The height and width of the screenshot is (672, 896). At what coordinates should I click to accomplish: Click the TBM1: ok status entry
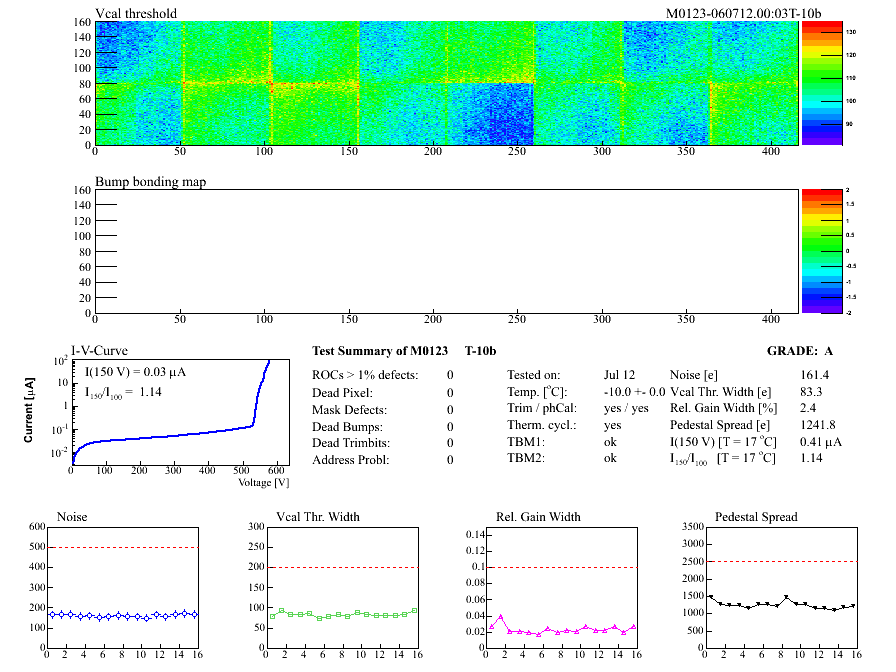[x=565, y=441]
